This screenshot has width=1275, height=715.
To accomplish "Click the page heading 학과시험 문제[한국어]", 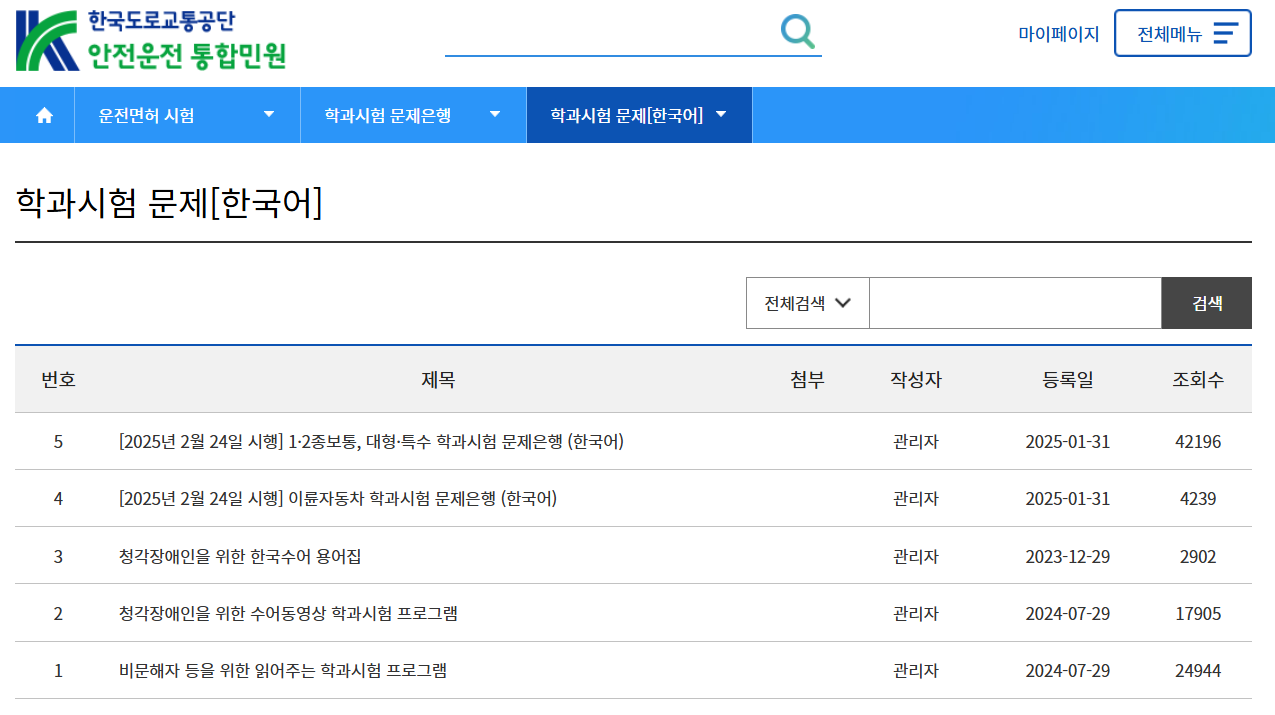I will click(x=169, y=203).
